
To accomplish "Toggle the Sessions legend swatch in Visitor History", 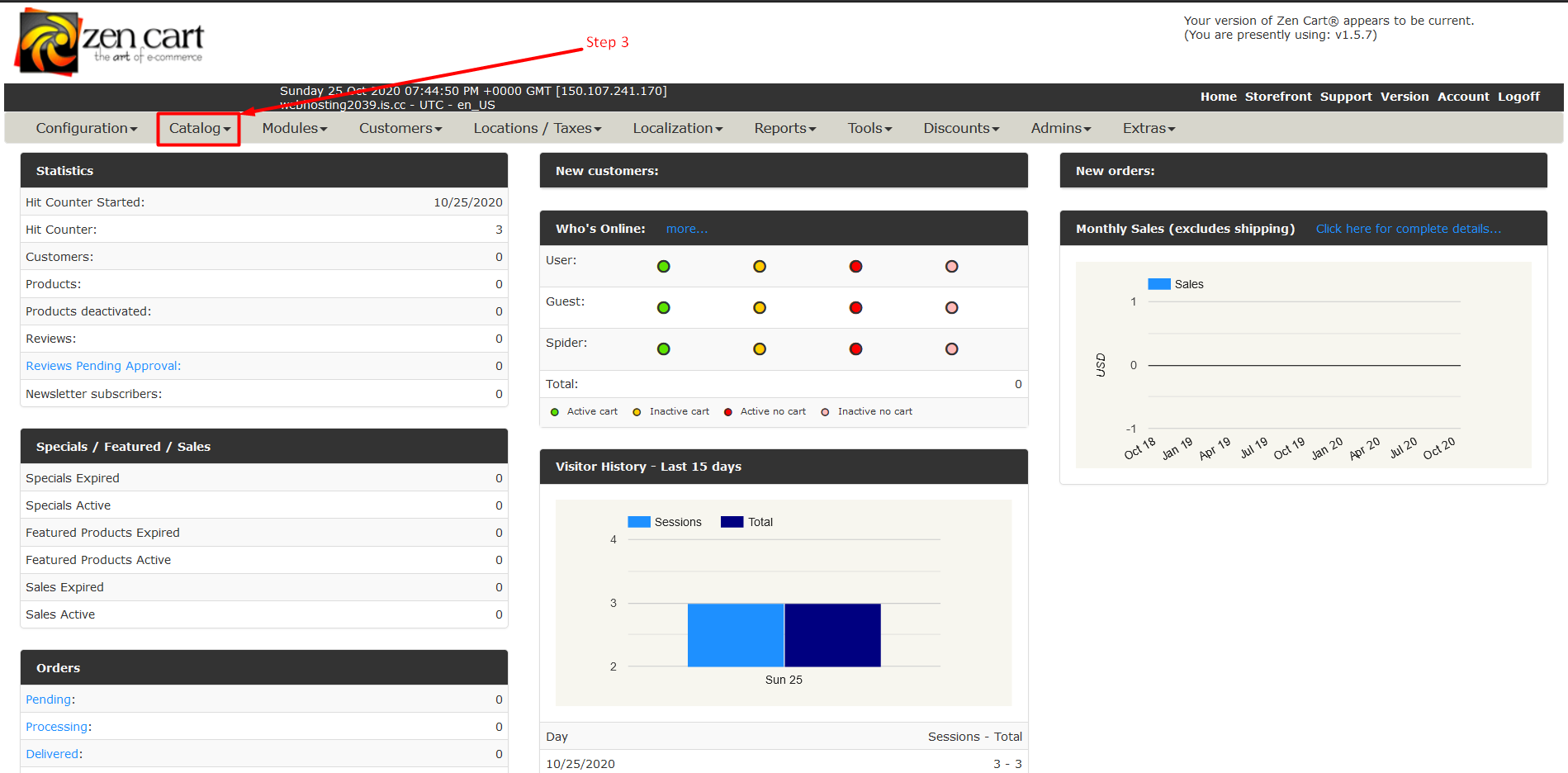I will pos(639,522).
